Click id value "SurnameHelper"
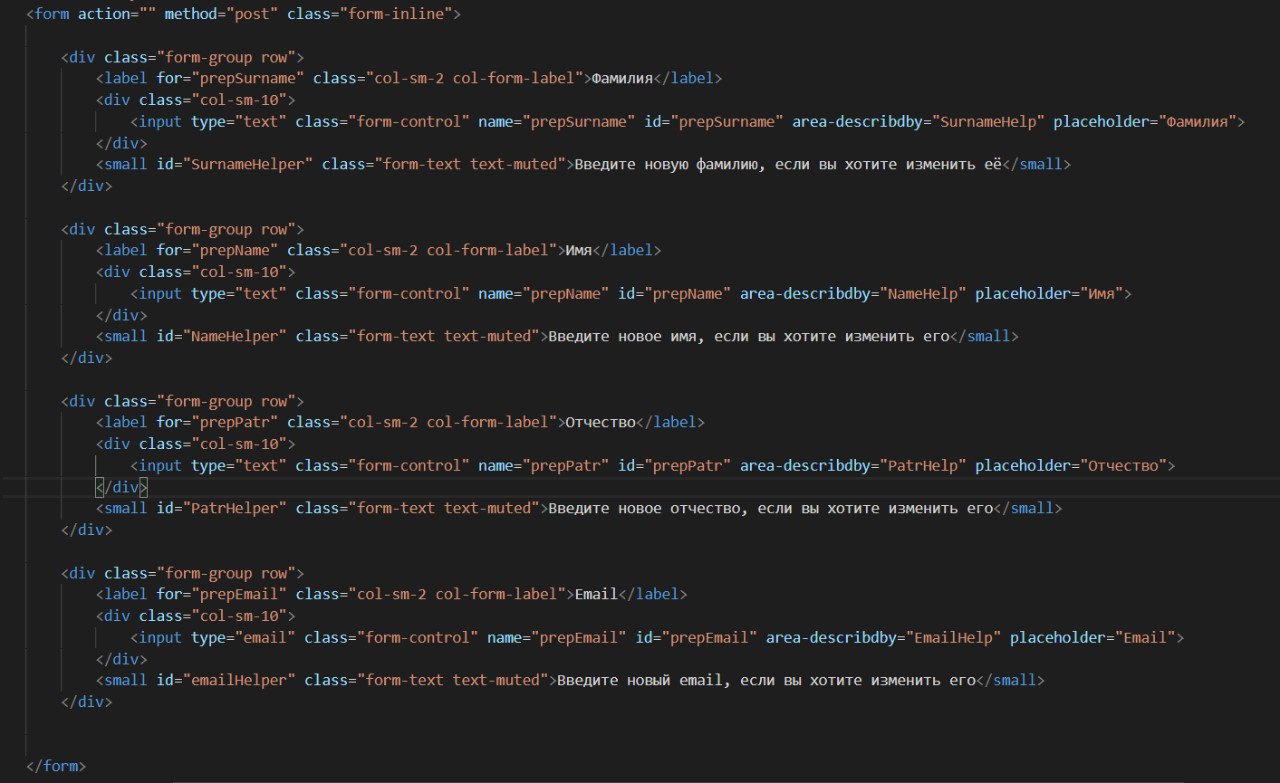The height and width of the screenshot is (783, 1280). pyautogui.click(x=248, y=164)
